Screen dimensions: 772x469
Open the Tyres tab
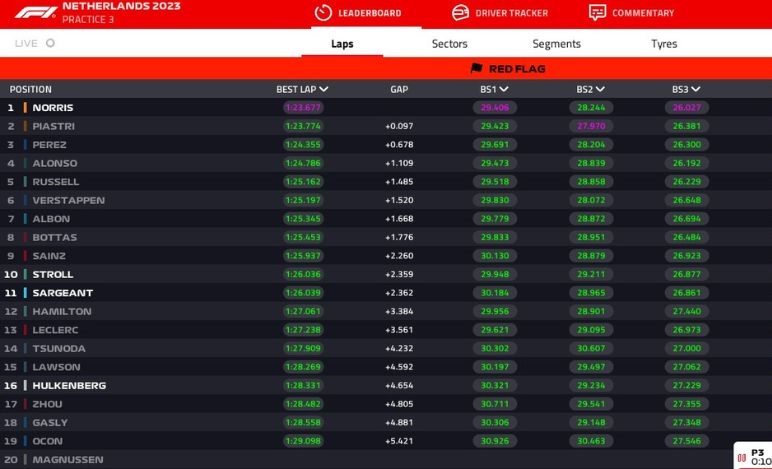pyautogui.click(x=663, y=44)
